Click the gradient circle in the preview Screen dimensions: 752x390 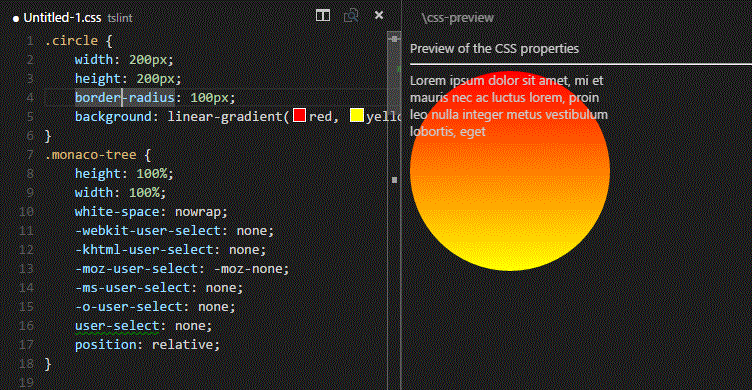point(510,171)
